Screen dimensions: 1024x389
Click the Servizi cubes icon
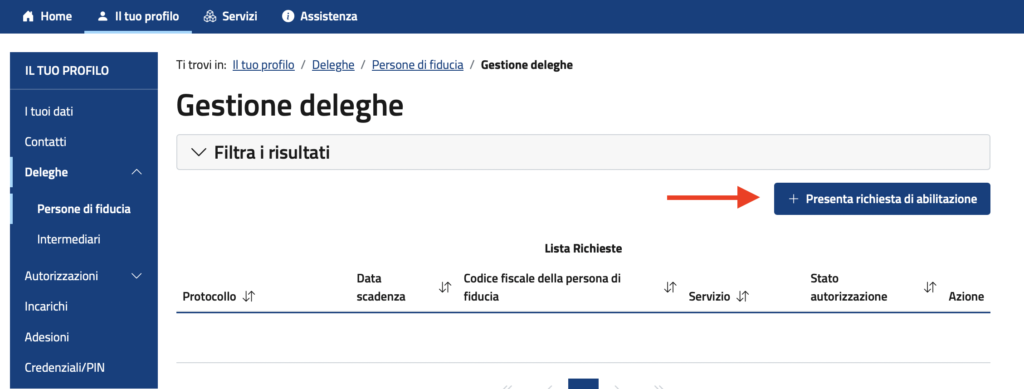coord(210,16)
